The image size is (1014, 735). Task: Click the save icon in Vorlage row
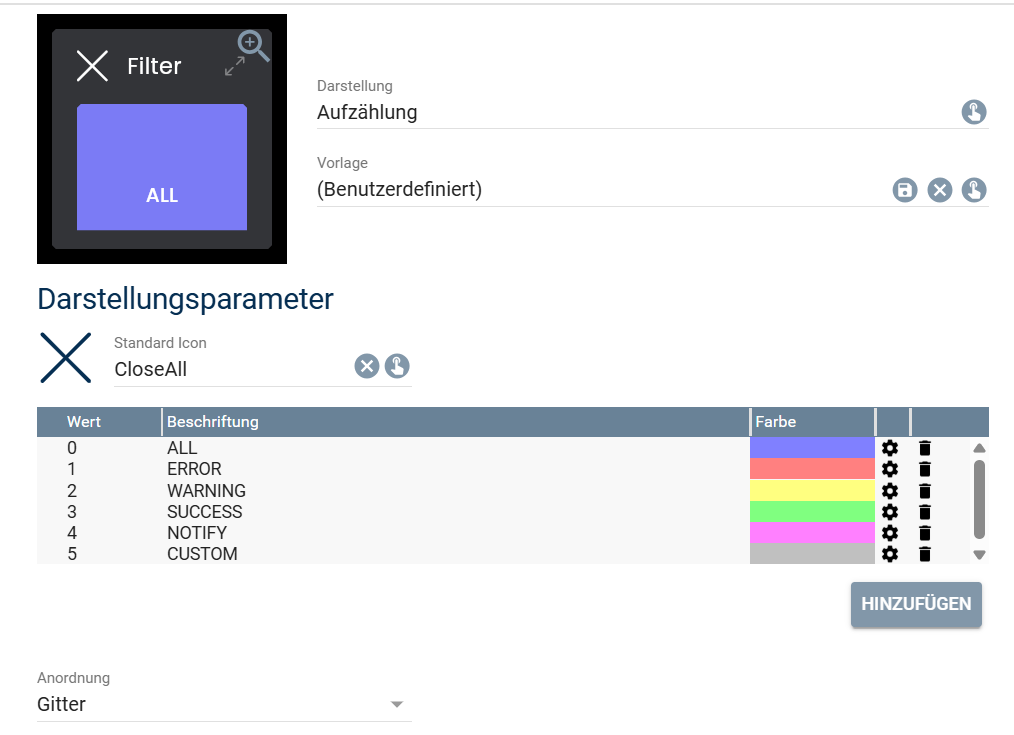coord(905,190)
